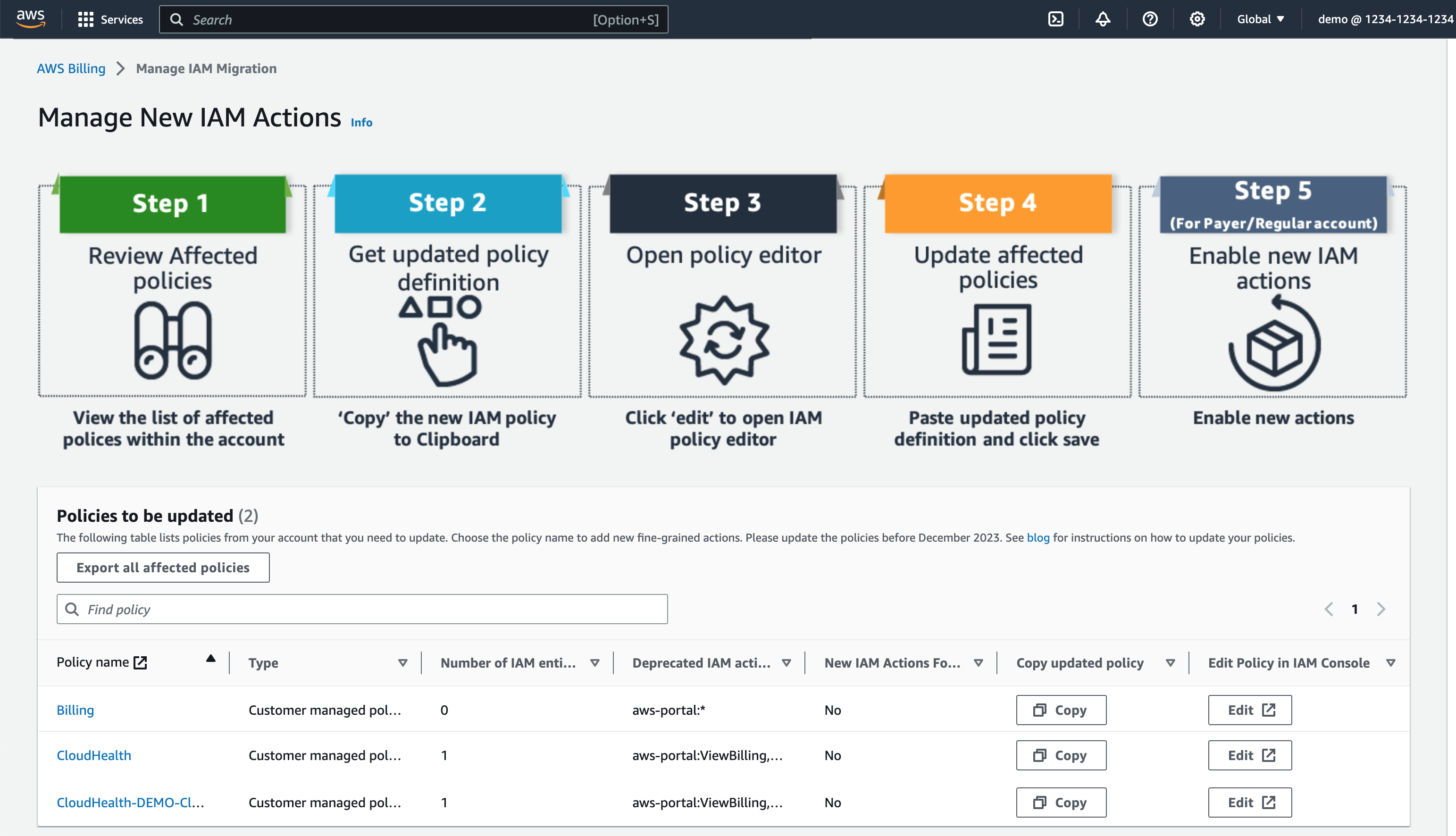Viewport: 1456px width, 836px height.
Task: Open the blog instructions link
Action: click(x=1038, y=537)
